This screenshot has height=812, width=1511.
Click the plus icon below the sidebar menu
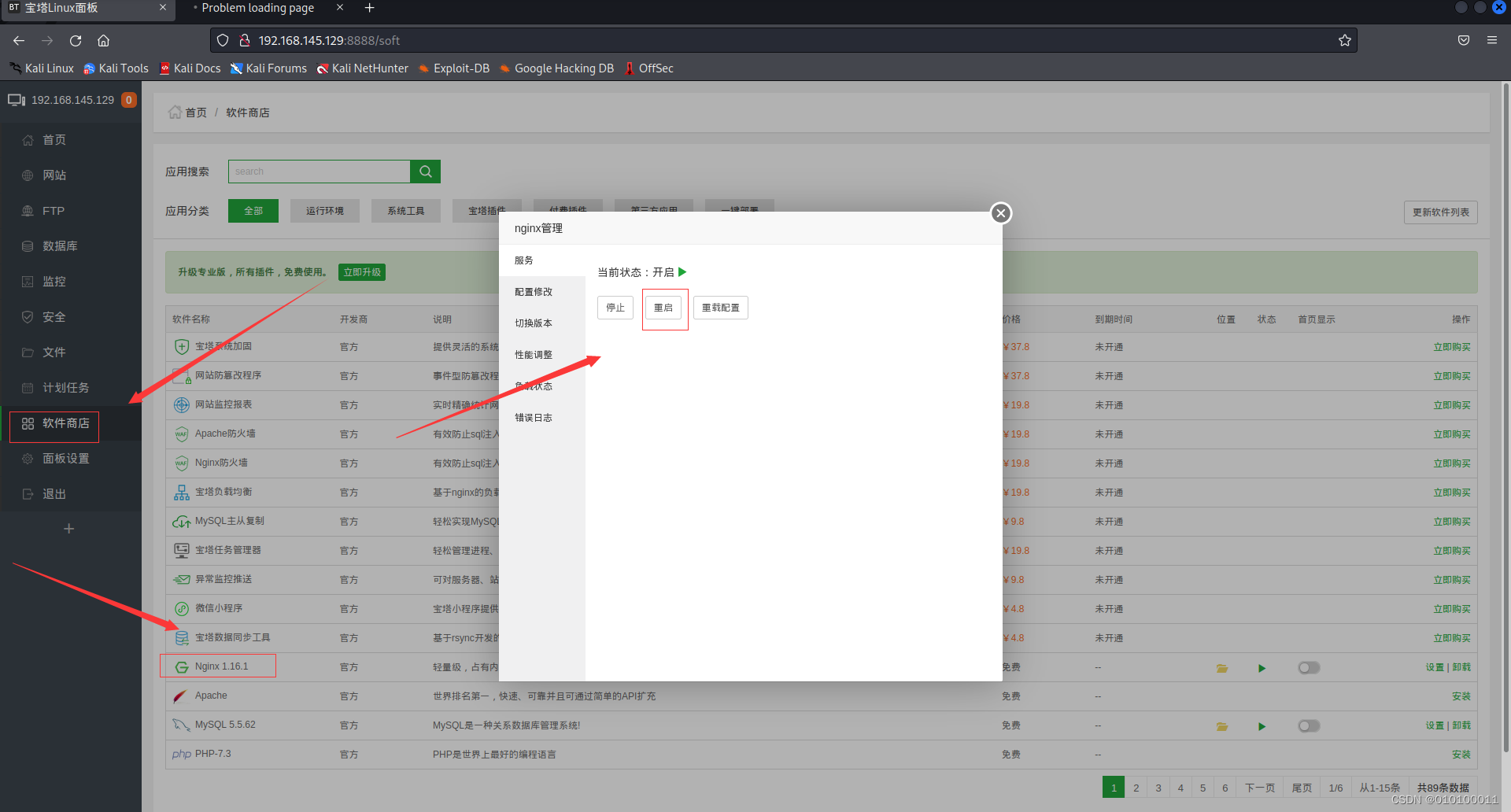pos(69,529)
